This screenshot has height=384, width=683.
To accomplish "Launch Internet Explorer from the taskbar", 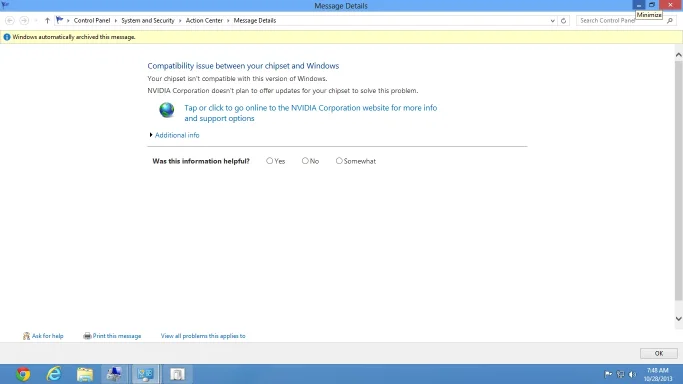I will (x=54, y=374).
